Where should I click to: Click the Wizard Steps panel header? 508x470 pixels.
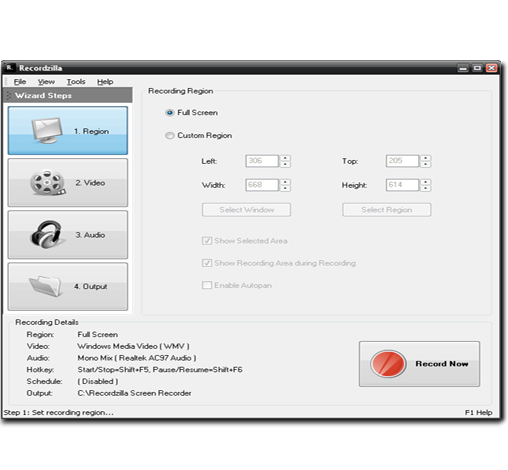coord(67,95)
